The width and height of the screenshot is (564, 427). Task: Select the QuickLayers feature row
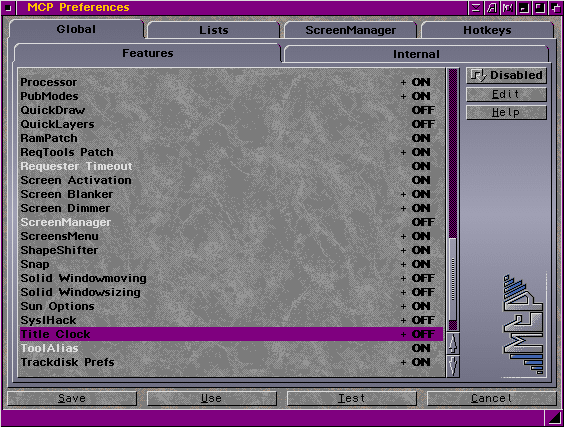point(231,124)
